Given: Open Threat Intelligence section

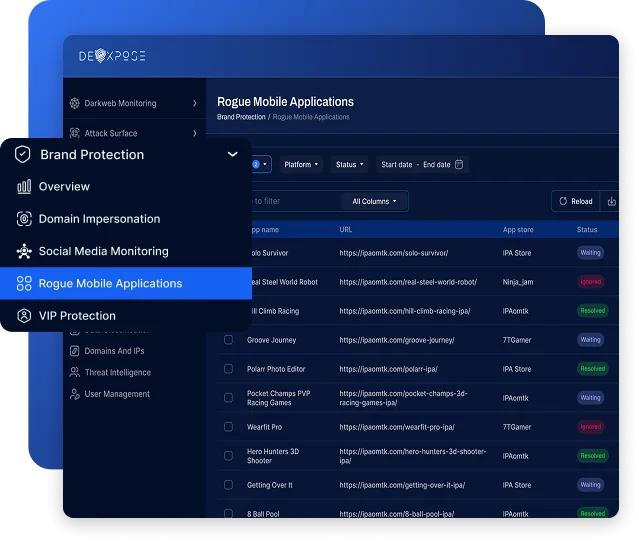Looking at the screenshot, I should tap(117, 372).
